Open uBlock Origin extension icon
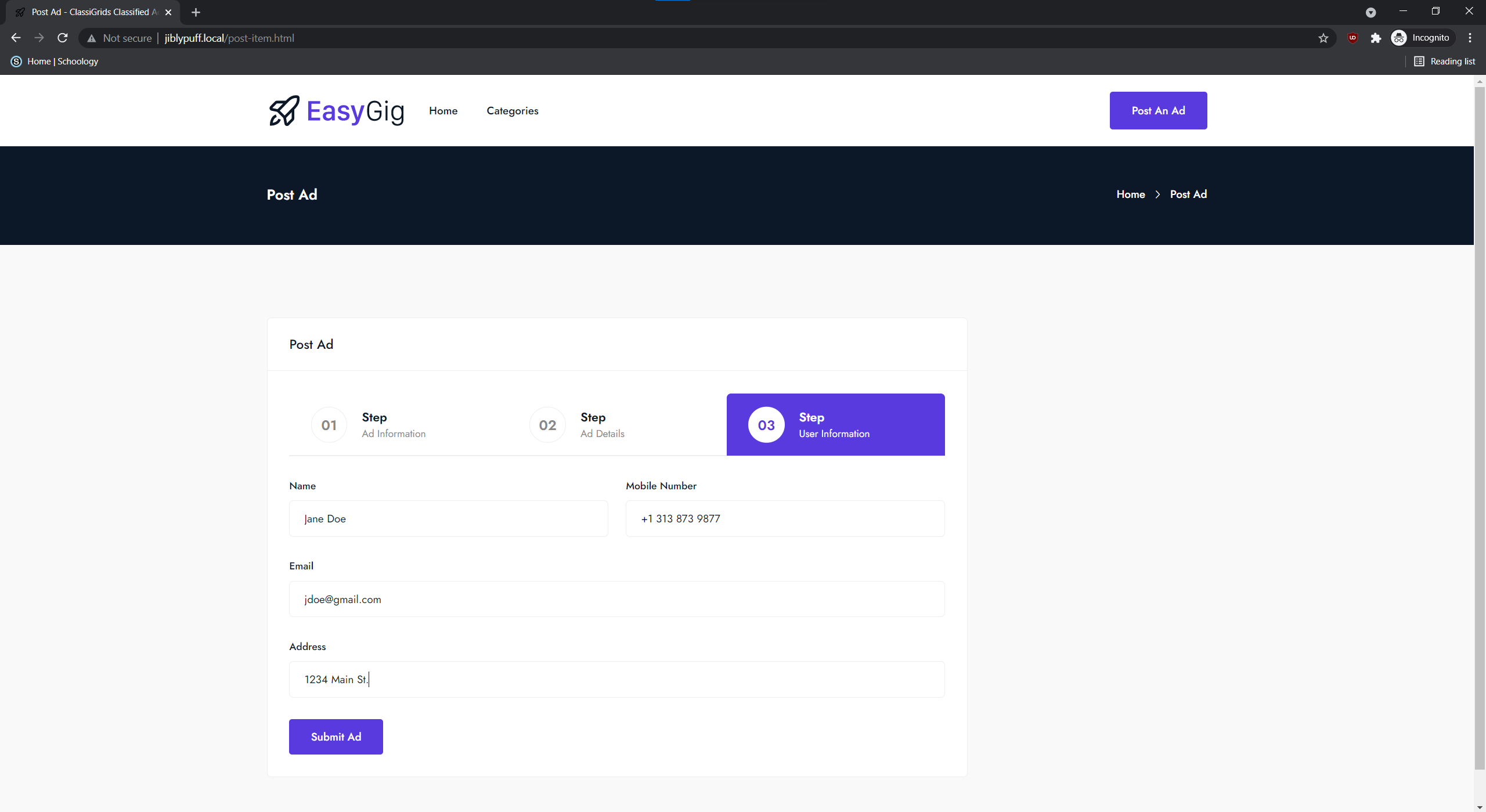Image resolution: width=1486 pixels, height=812 pixels. [1352, 38]
